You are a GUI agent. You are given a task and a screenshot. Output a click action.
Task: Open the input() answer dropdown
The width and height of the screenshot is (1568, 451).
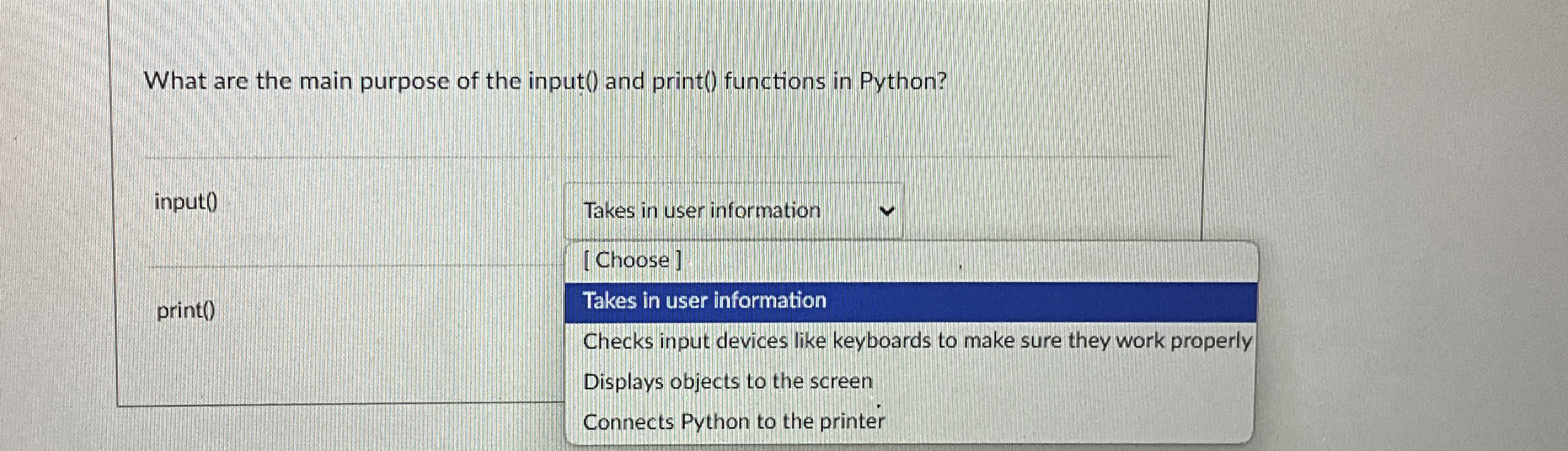[x=733, y=211]
